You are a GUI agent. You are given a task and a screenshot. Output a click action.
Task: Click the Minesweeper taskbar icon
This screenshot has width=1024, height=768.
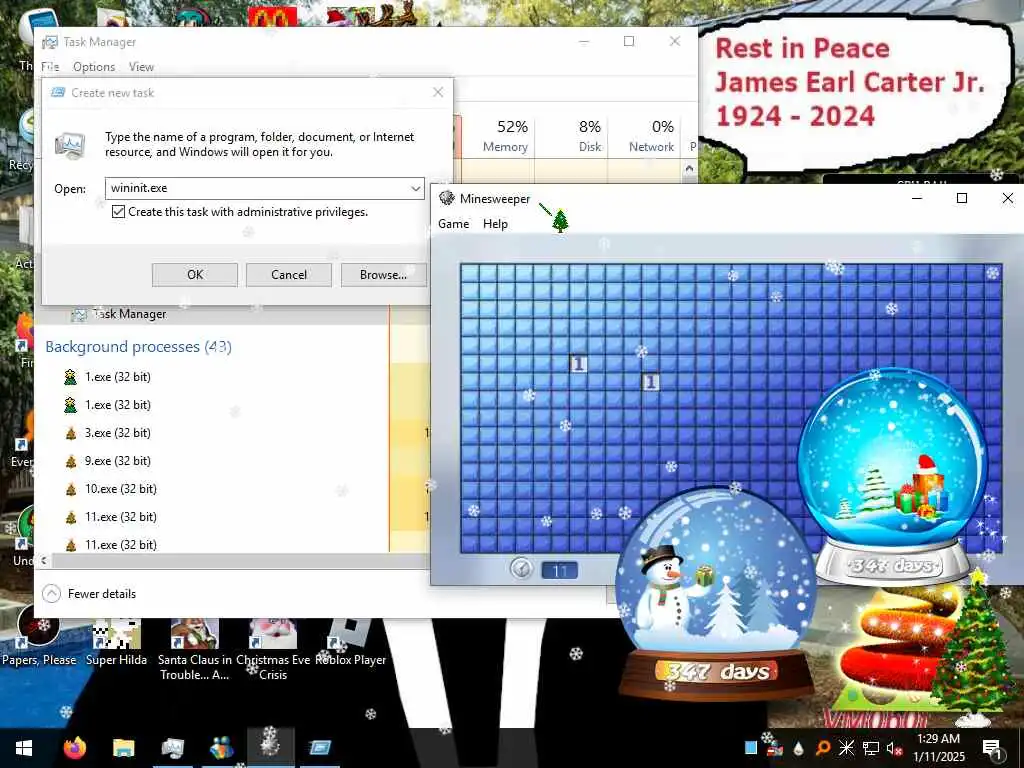pyautogui.click(x=271, y=747)
